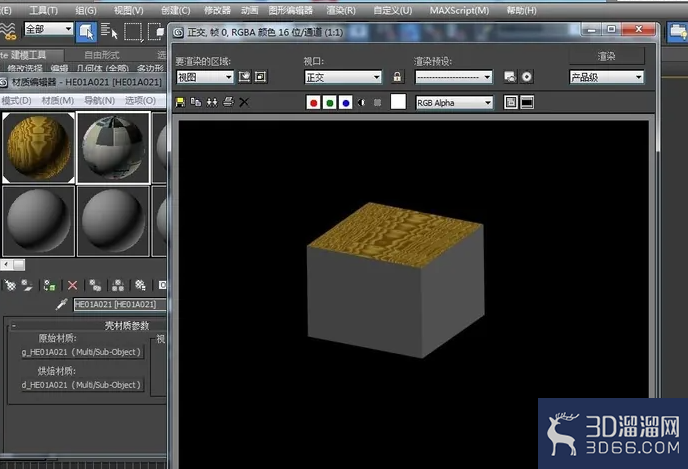This screenshot has width=688, height=469.
Task: Select the gray sphere below the wood sample
Action: click(39, 221)
